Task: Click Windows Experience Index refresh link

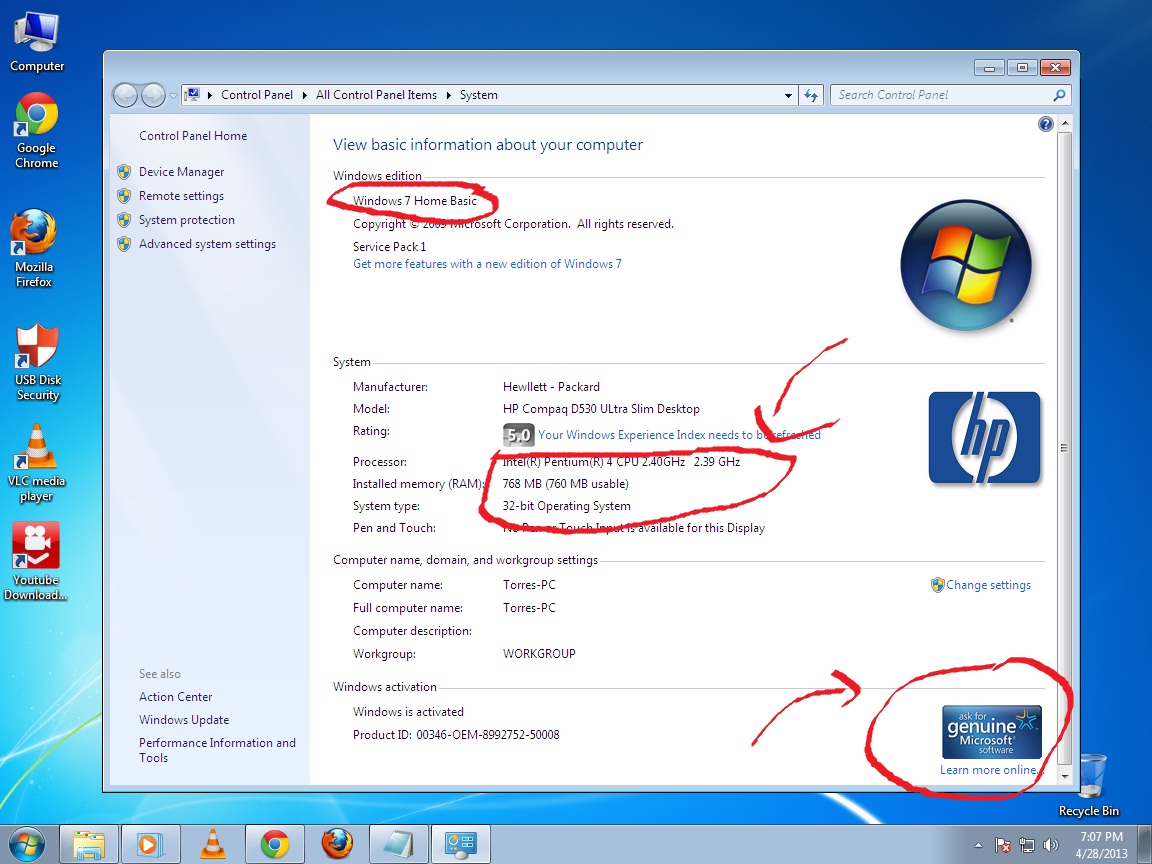Action: (679, 435)
